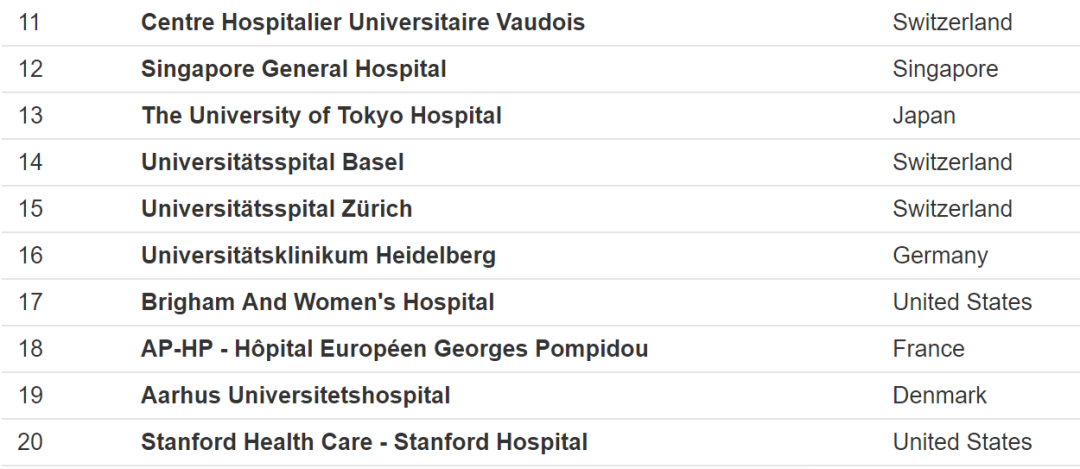Image resolution: width=1080 pixels, height=469 pixels.
Task: Select Singapore General Hospital entry
Action: (x=294, y=69)
